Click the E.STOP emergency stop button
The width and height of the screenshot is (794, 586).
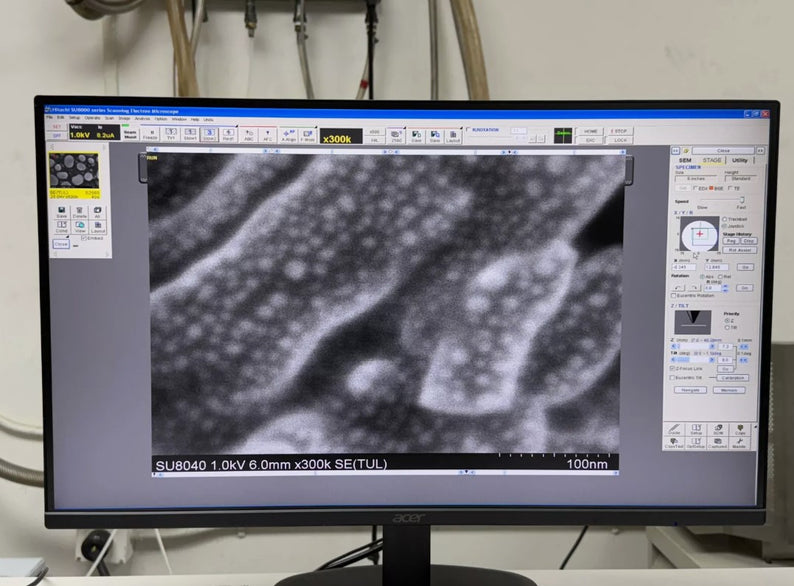click(619, 131)
